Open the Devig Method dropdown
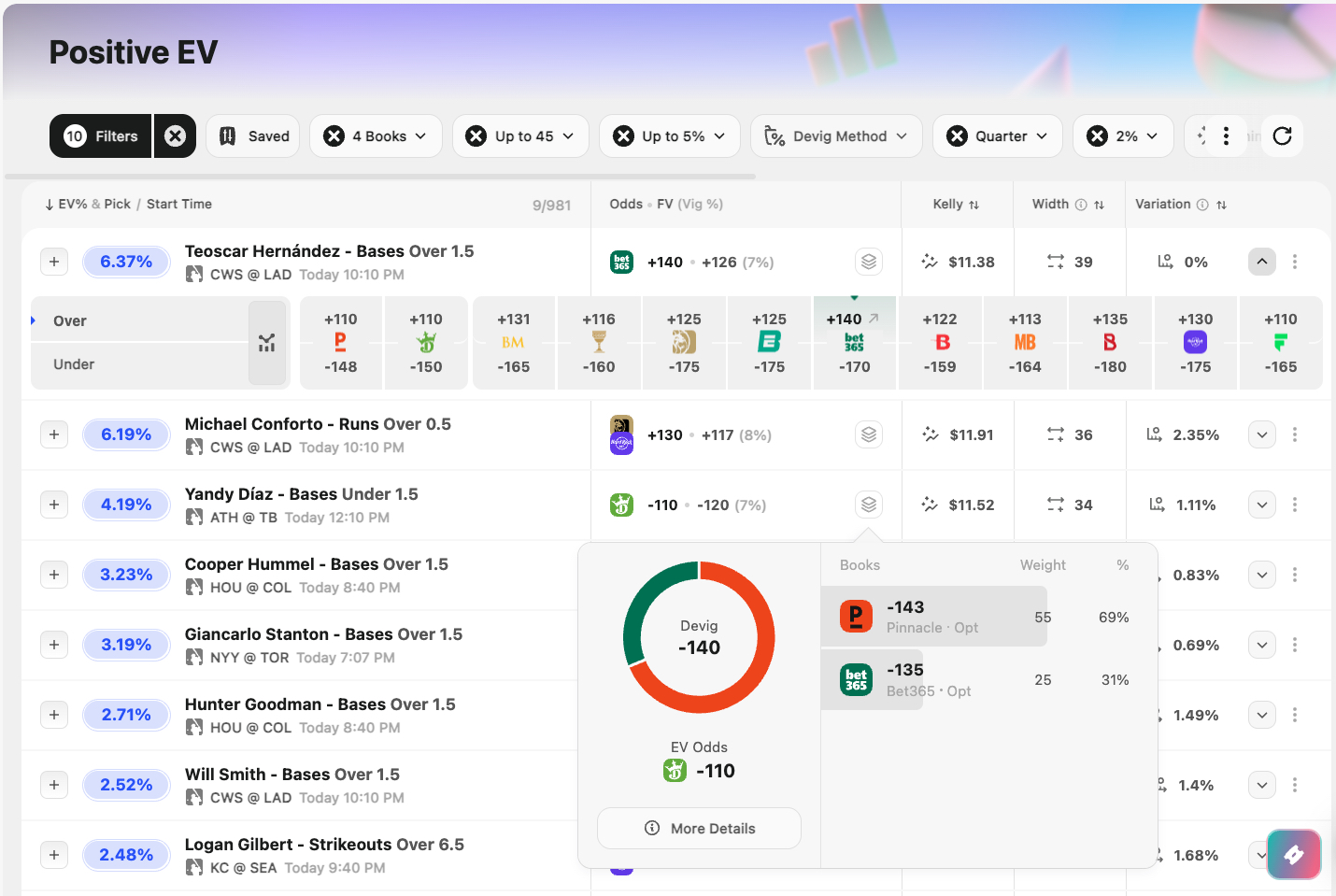The width and height of the screenshot is (1336, 896). [836, 136]
